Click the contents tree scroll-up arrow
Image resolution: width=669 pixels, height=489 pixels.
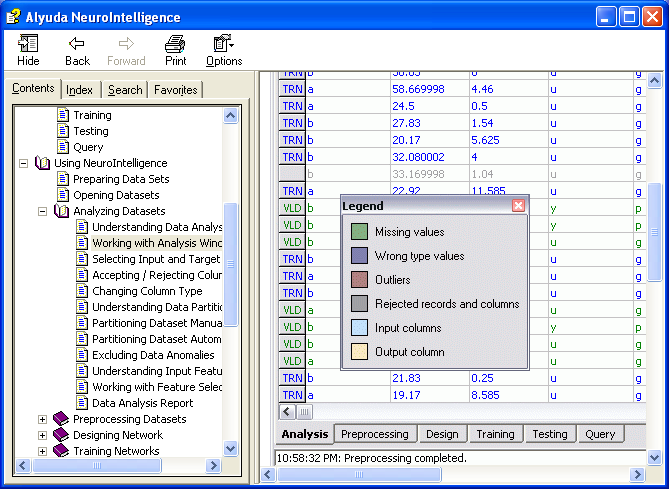coord(230,115)
